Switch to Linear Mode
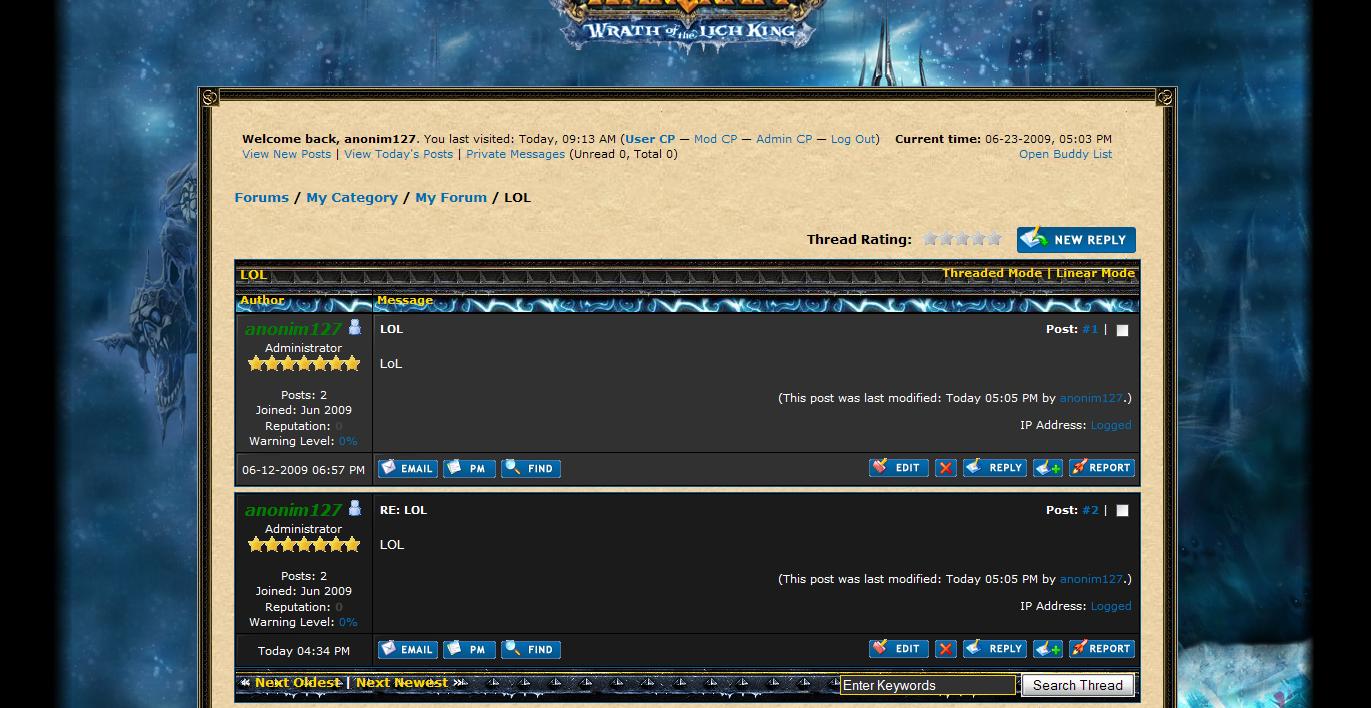 (1095, 273)
